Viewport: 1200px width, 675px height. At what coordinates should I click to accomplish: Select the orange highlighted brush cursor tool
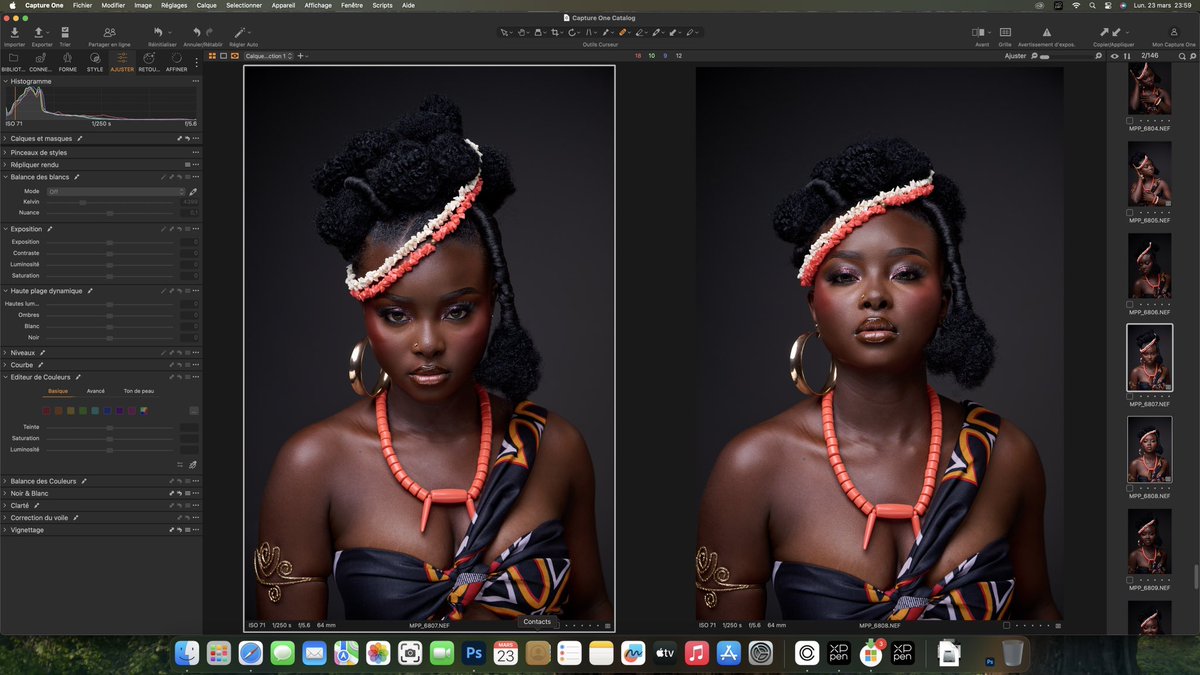coord(622,33)
